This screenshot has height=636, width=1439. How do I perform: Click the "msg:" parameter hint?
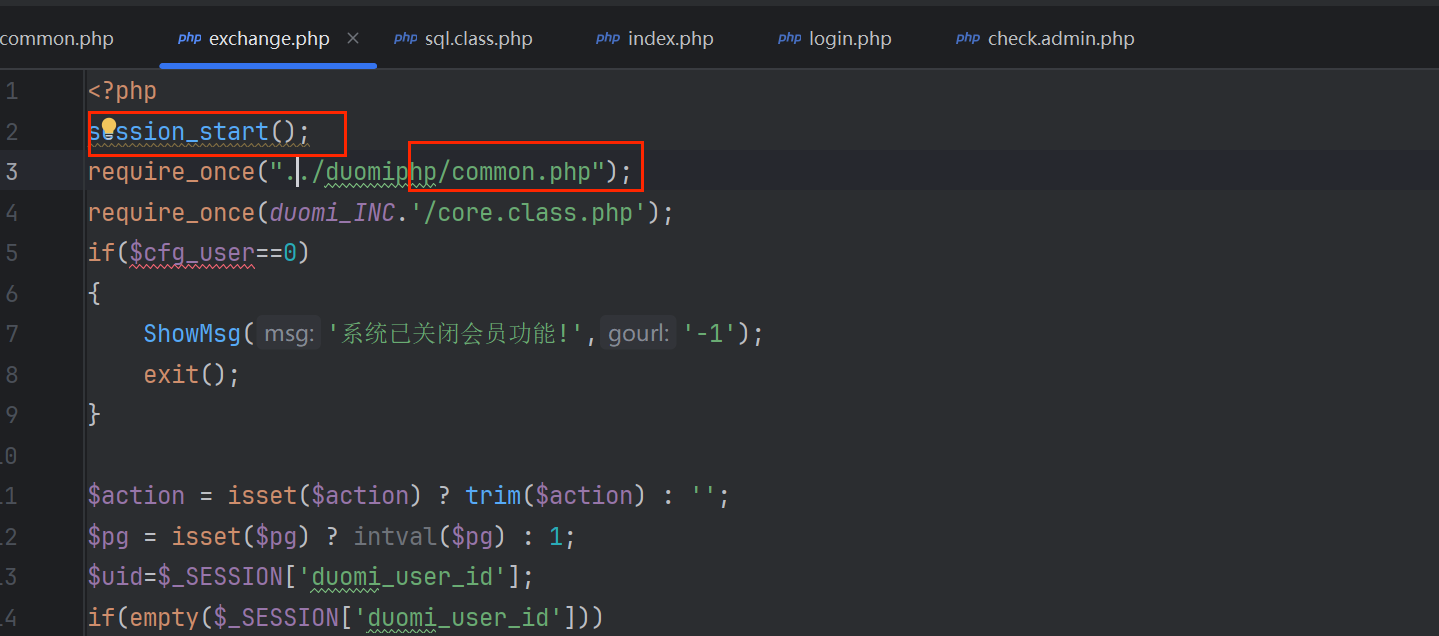click(288, 333)
